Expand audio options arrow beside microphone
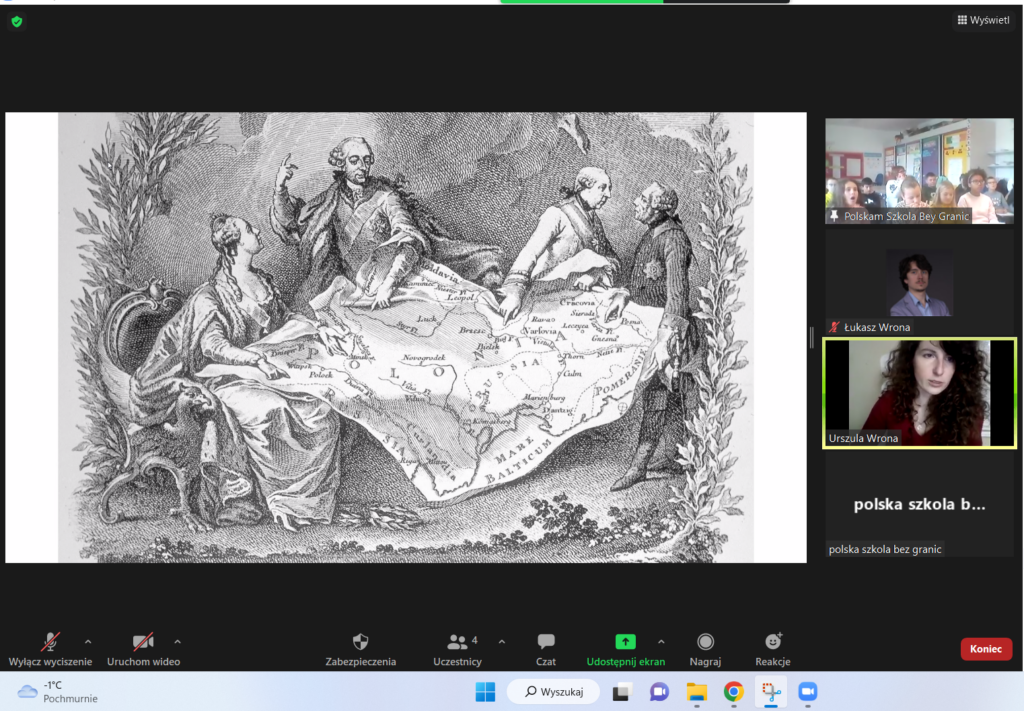The width and height of the screenshot is (1024, 711). coord(88,641)
